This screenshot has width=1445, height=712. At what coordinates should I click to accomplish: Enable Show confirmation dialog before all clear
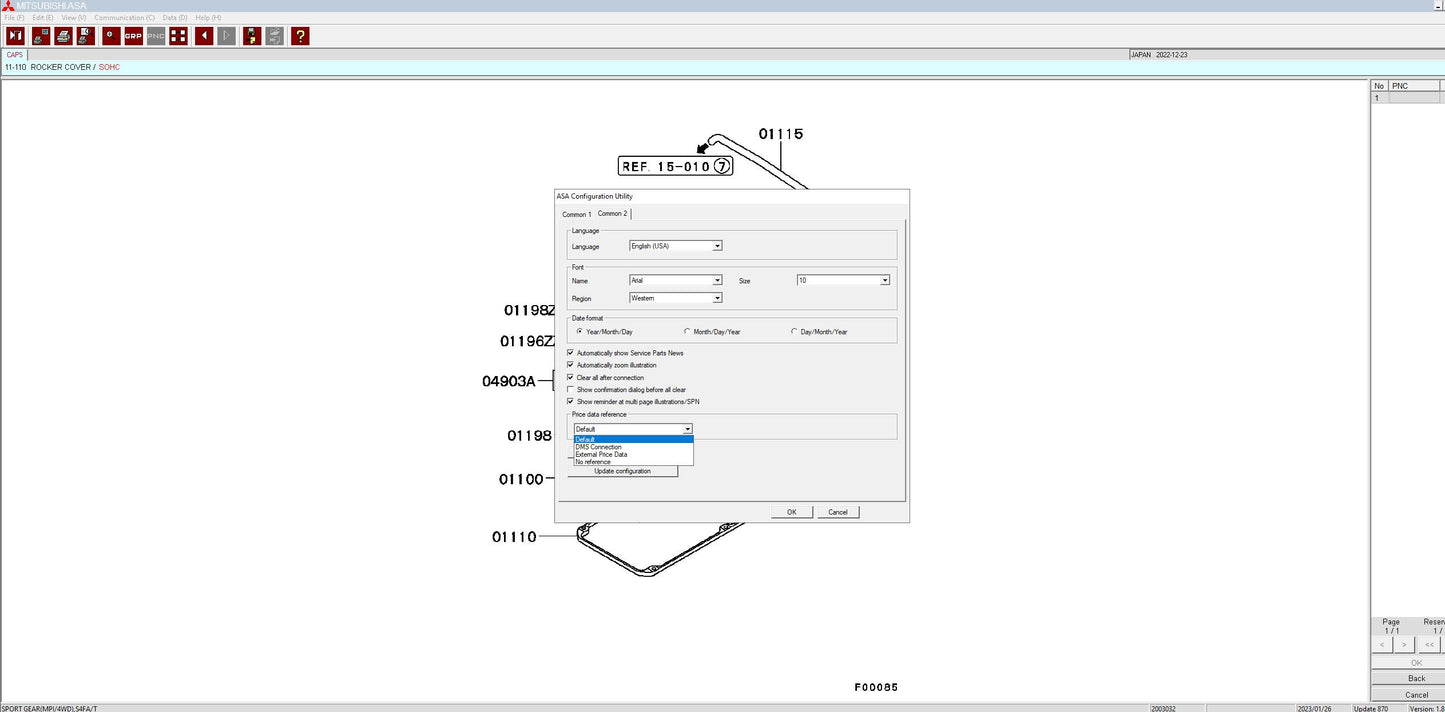tap(571, 390)
